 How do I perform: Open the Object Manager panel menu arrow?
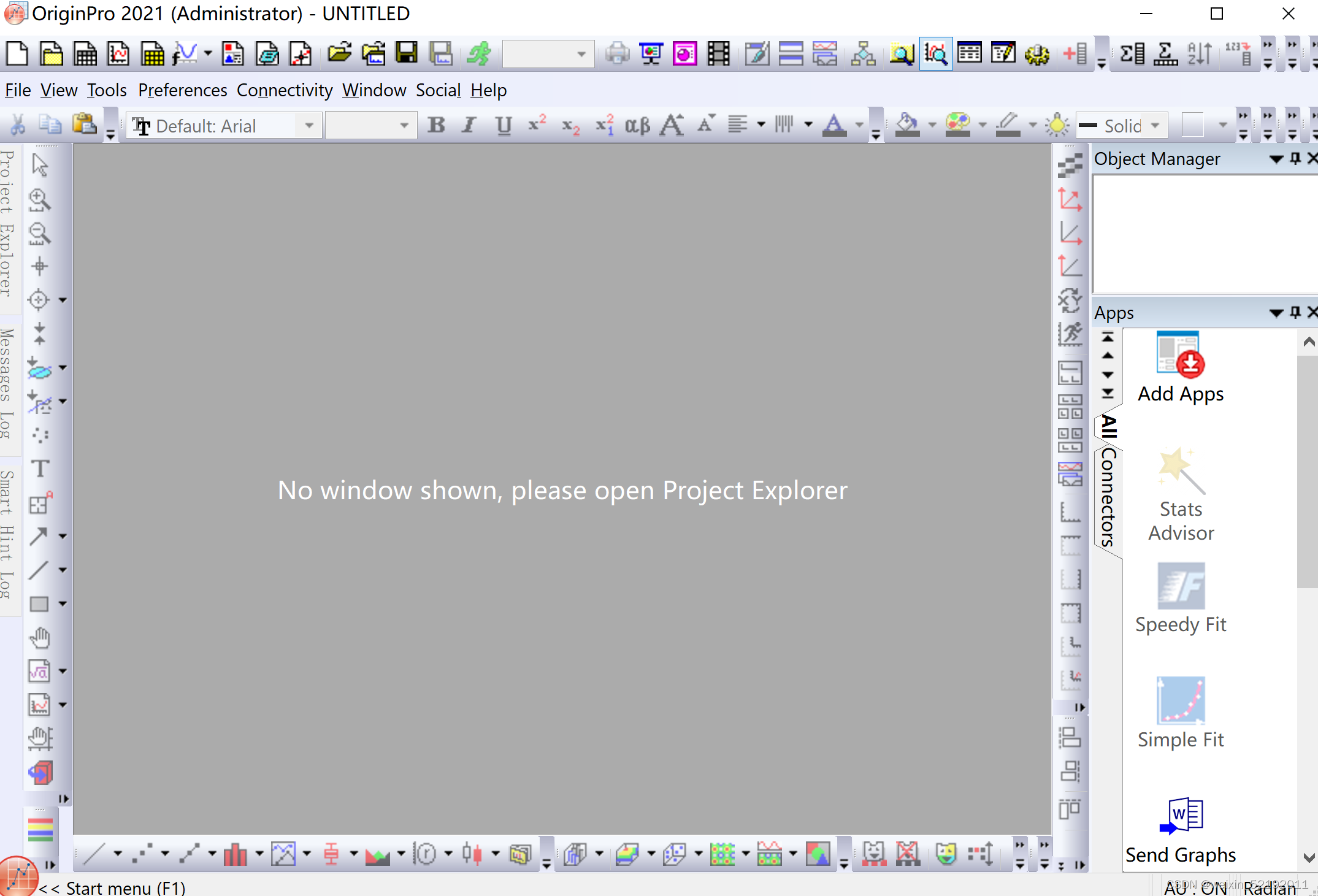point(1276,159)
